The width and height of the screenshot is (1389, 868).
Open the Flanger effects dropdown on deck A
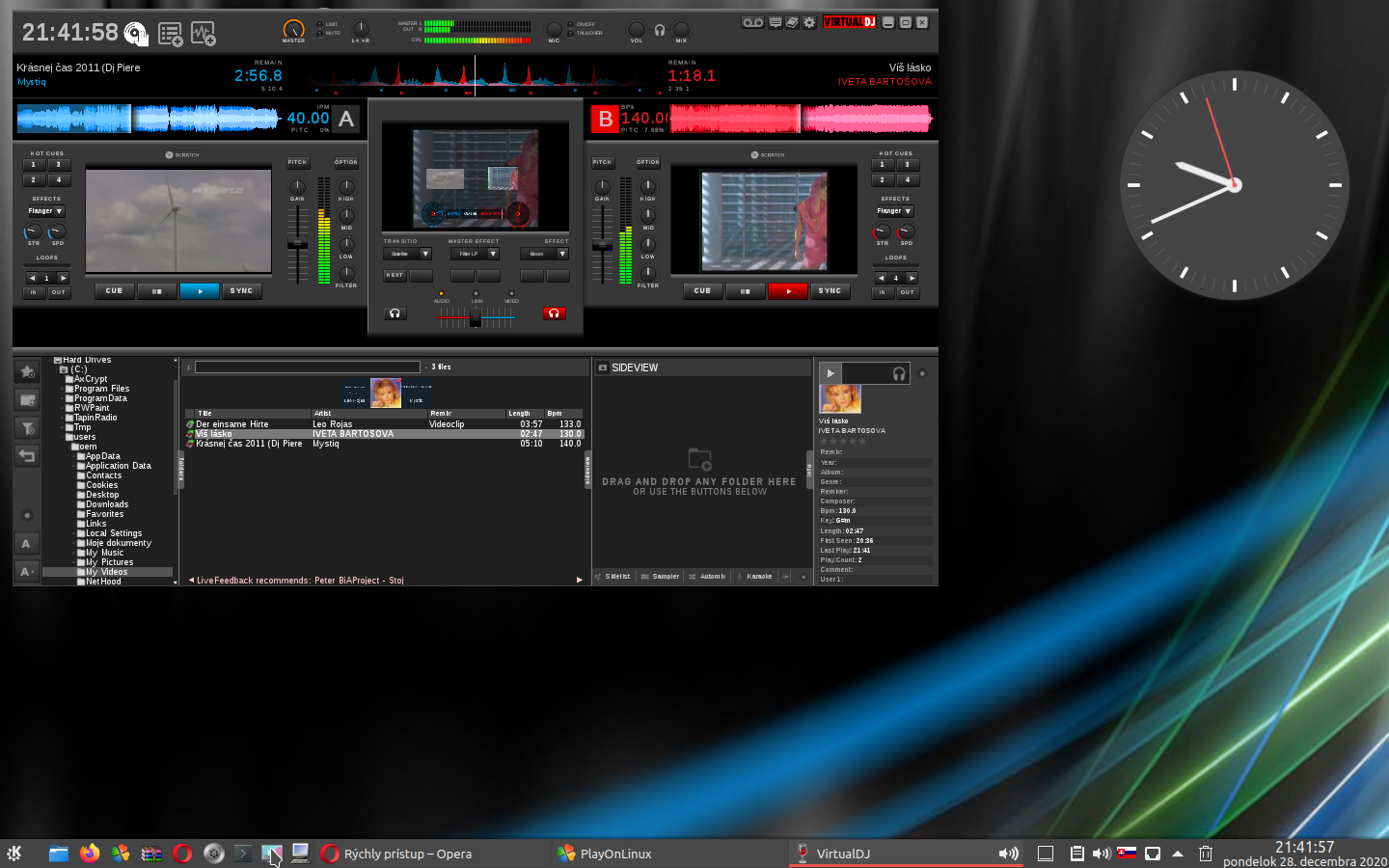(x=45, y=211)
